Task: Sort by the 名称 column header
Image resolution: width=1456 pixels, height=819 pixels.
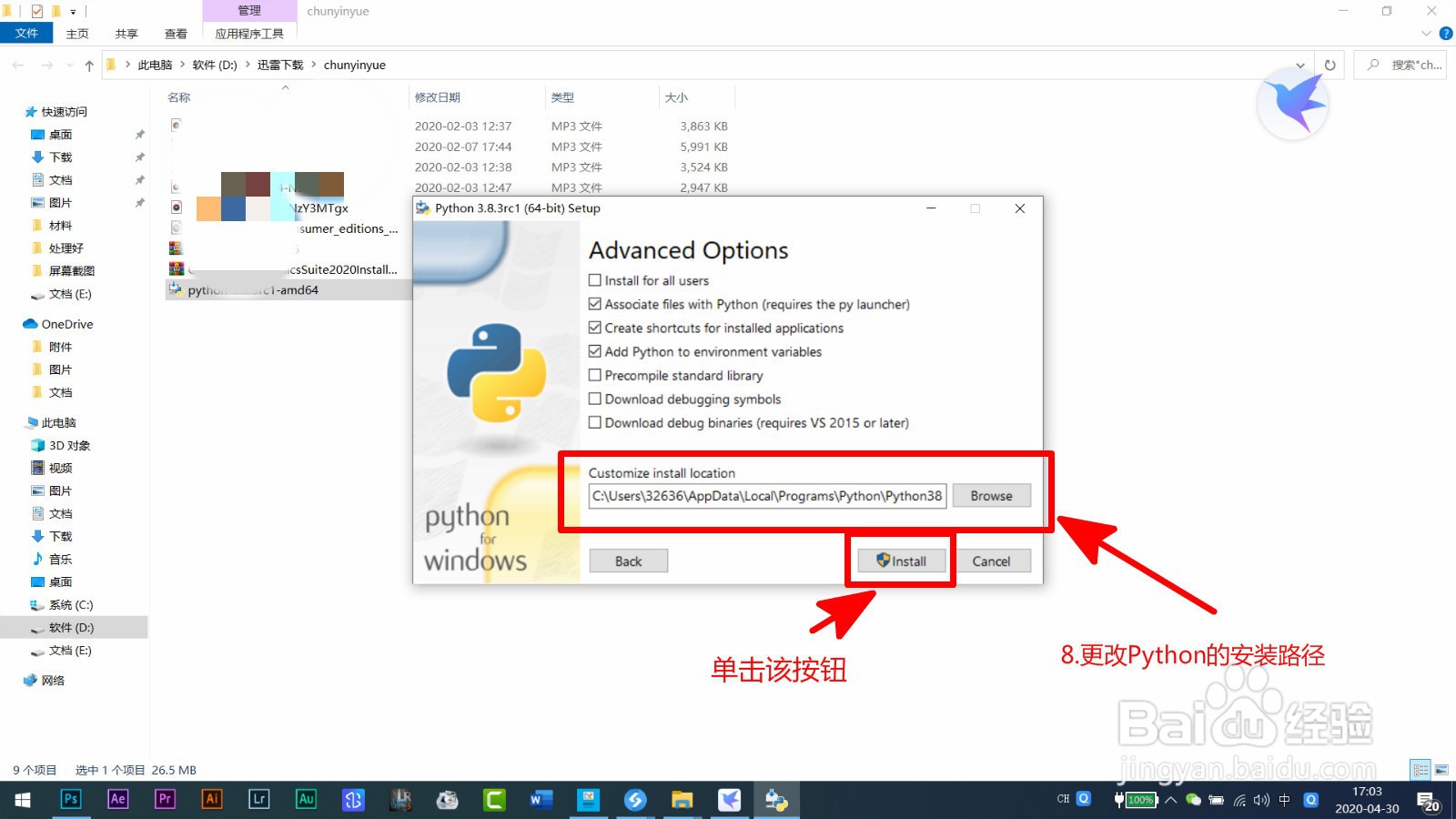Action: pos(179,97)
